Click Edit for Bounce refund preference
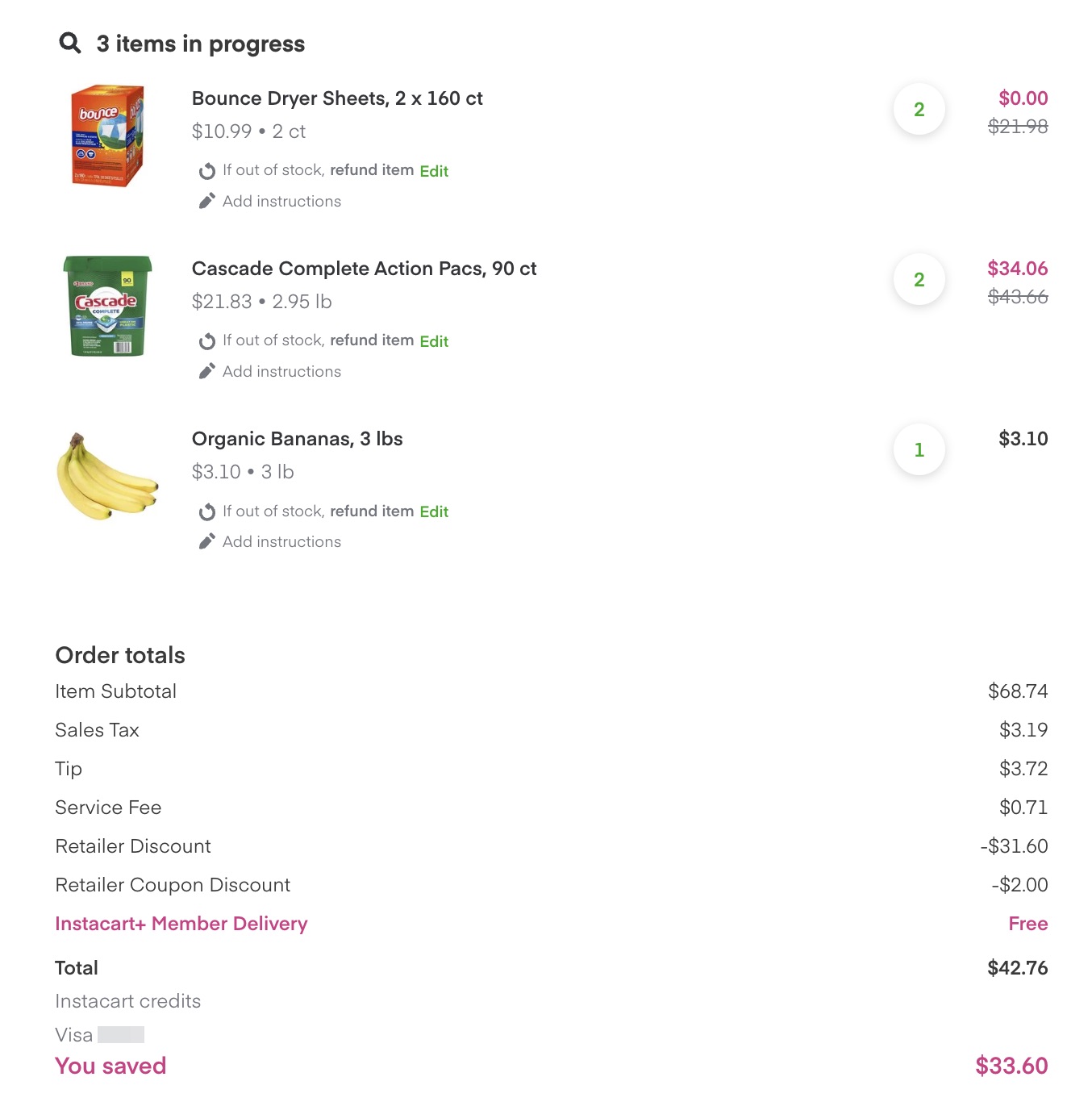The height and width of the screenshot is (1102, 1092). (x=434, y=171)
